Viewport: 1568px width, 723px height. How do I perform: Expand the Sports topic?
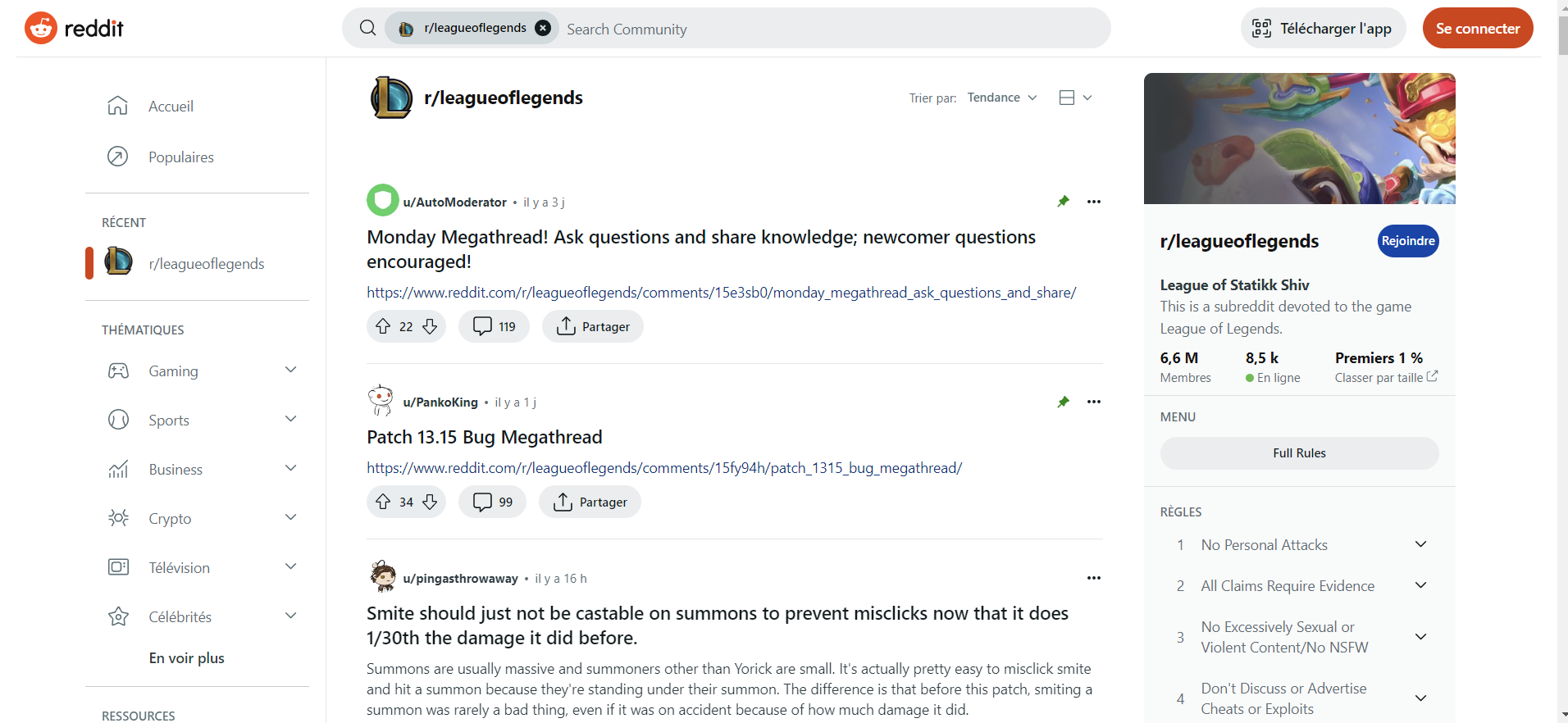[x=290, y=419]
